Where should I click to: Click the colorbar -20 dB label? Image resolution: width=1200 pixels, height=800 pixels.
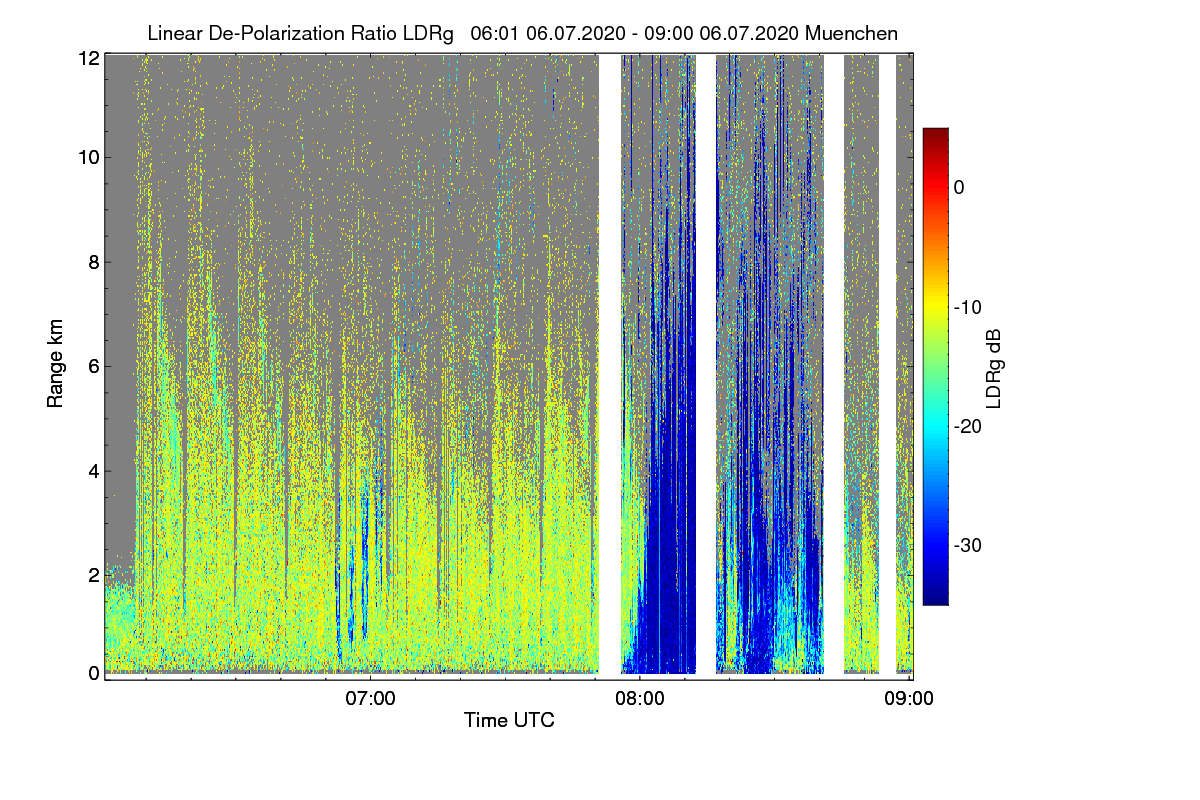click(969, 426)
